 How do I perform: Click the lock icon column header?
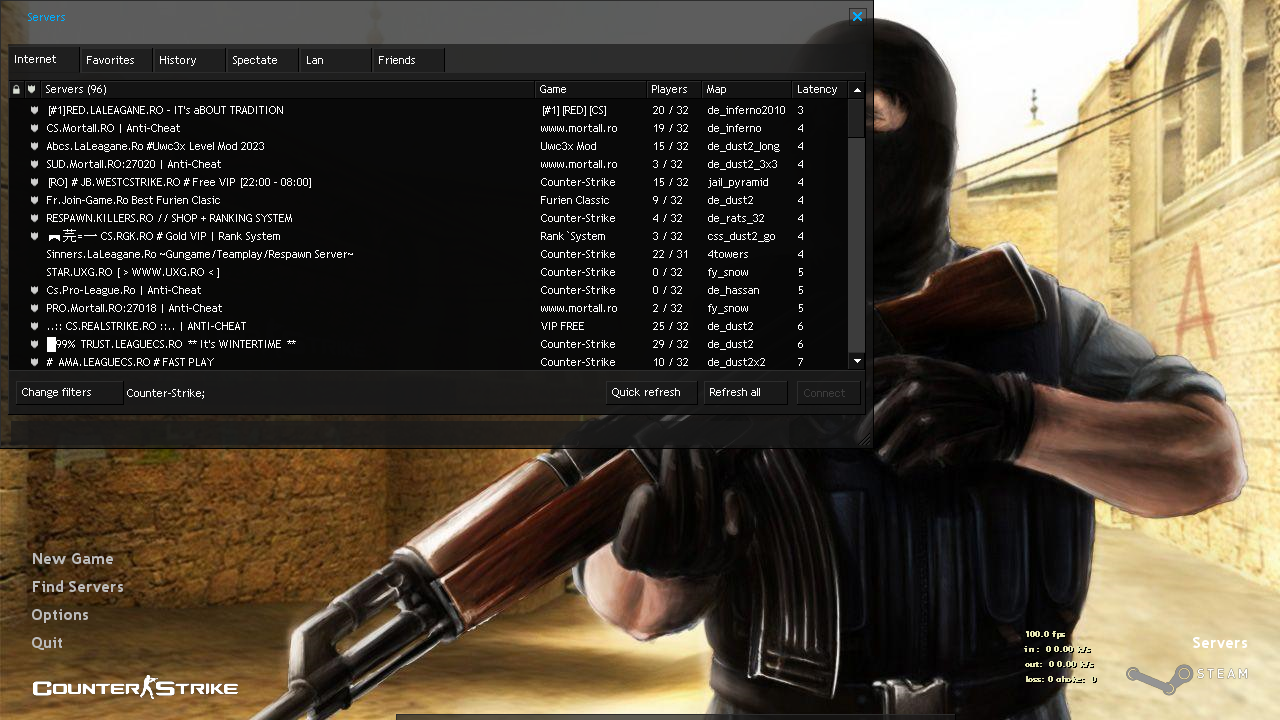coord(16,90)
